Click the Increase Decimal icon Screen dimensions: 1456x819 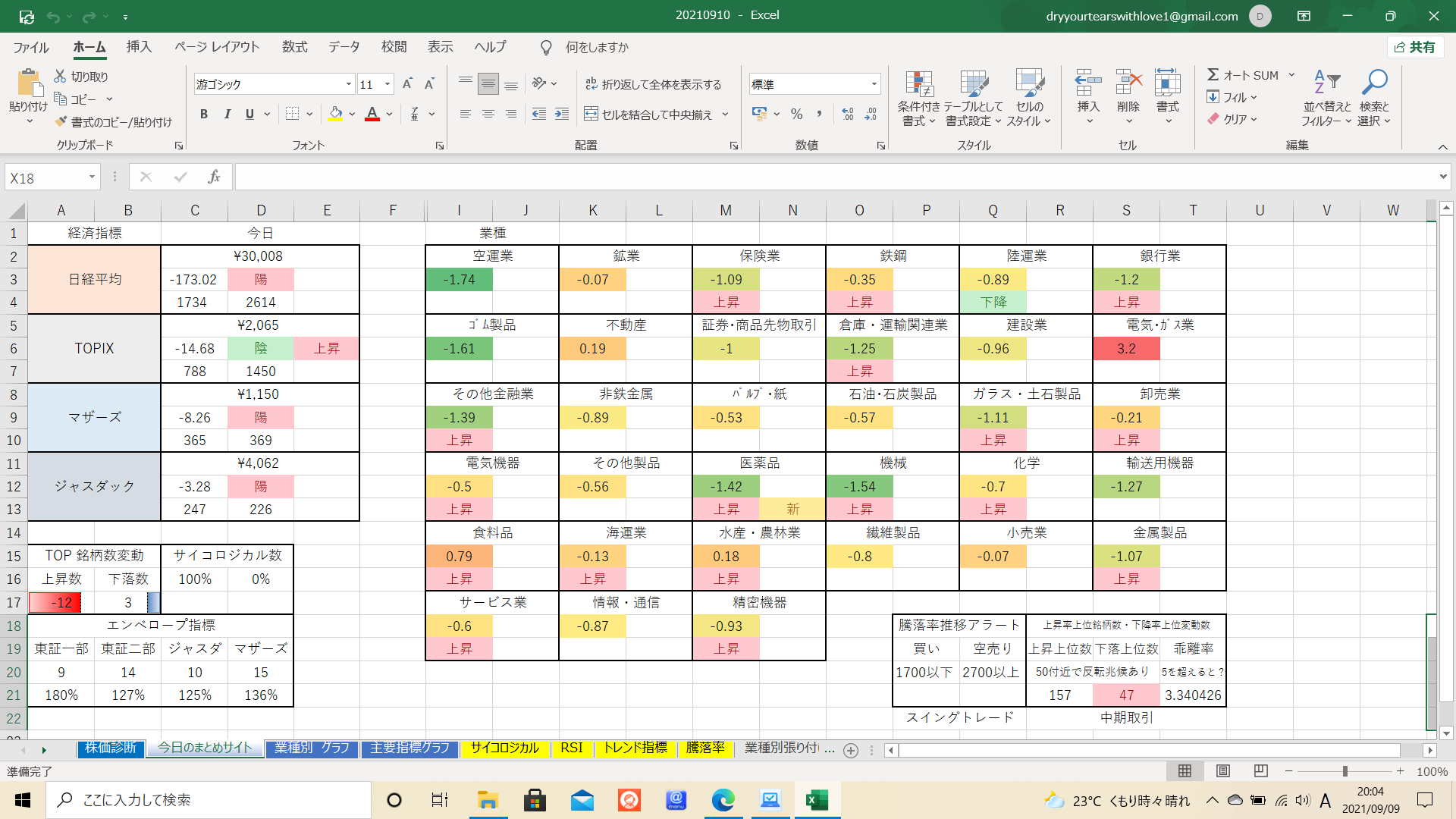pyautogui.click(x=848, y=115)
